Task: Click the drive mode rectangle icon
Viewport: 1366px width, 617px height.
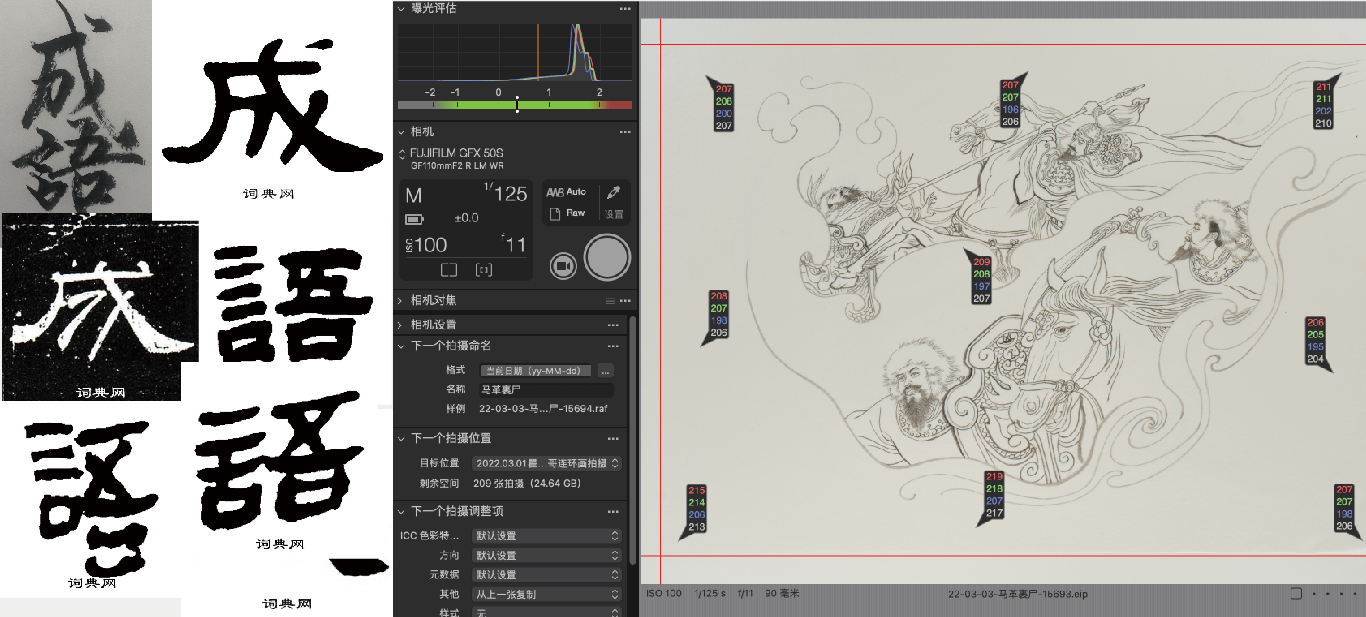Action: (x=449, y=270)
